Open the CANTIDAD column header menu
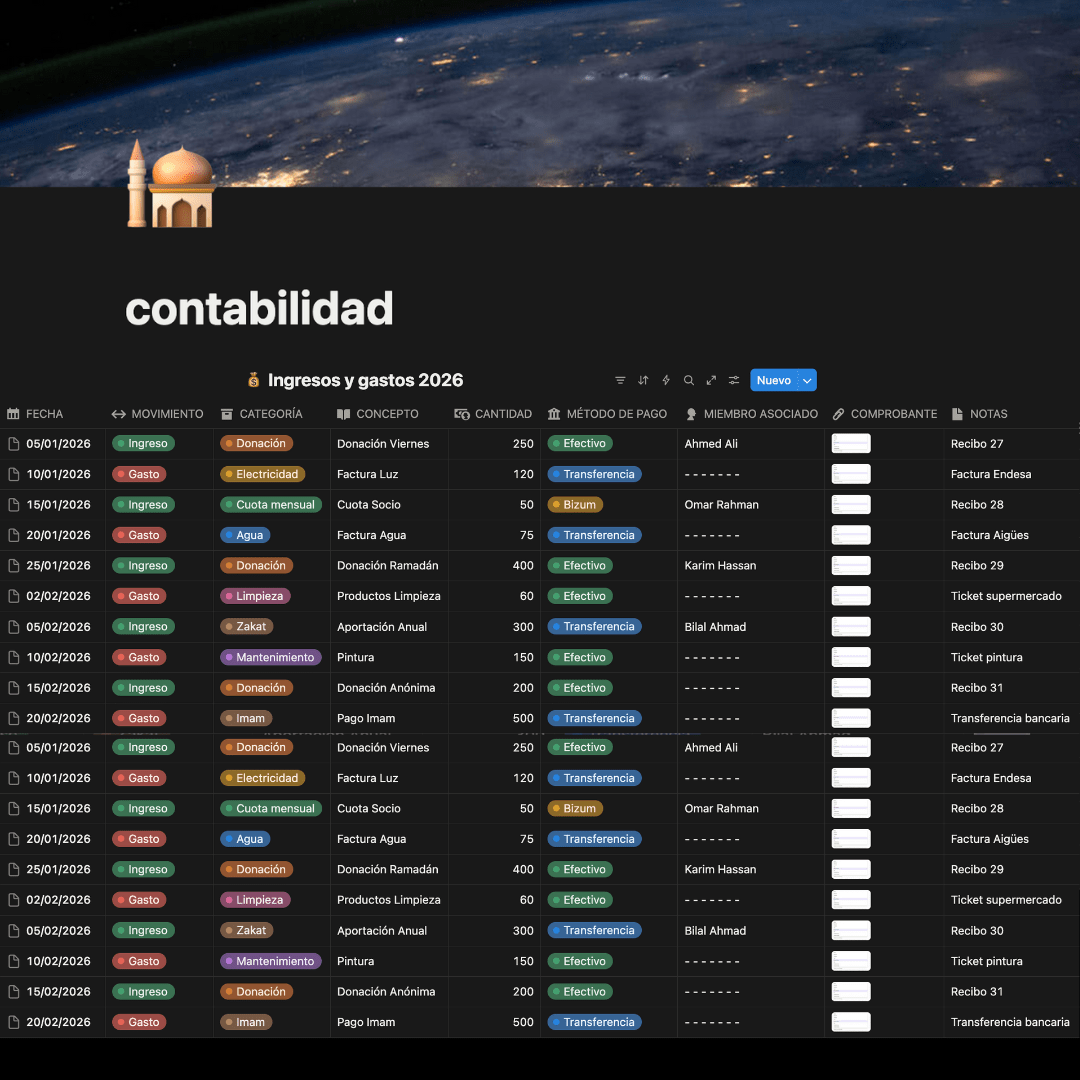The image size is (1080, 1080). [493, 414]
